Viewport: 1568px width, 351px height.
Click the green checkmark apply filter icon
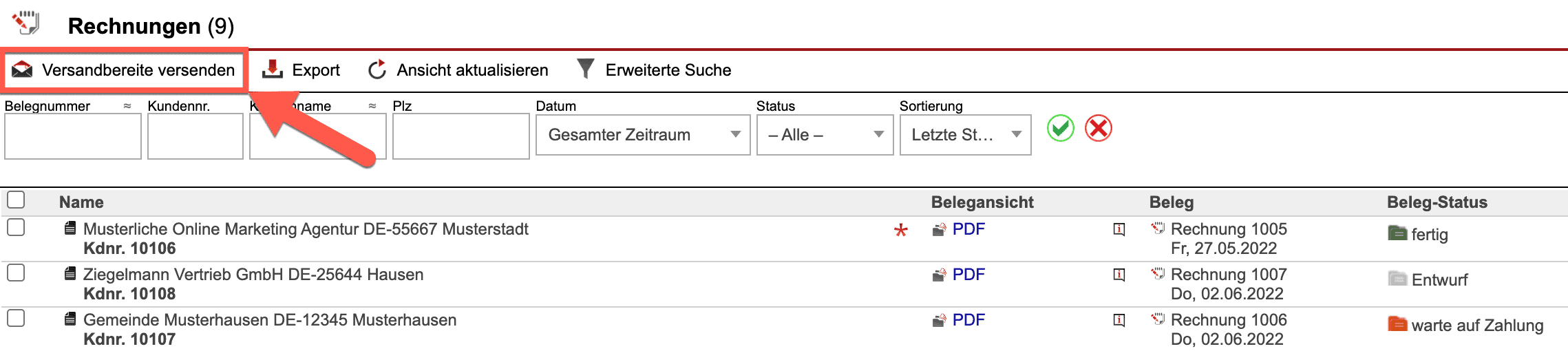point(1060,129)
